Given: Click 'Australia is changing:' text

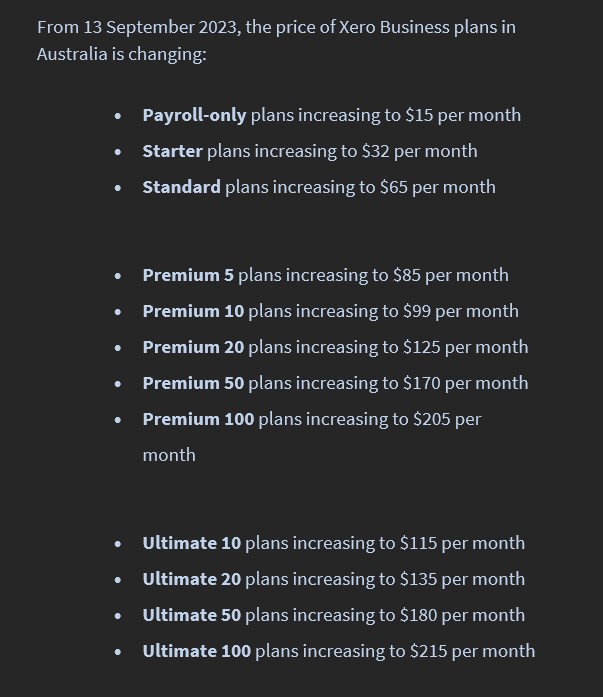Looking at the screenshot, I should click(122, 54).
